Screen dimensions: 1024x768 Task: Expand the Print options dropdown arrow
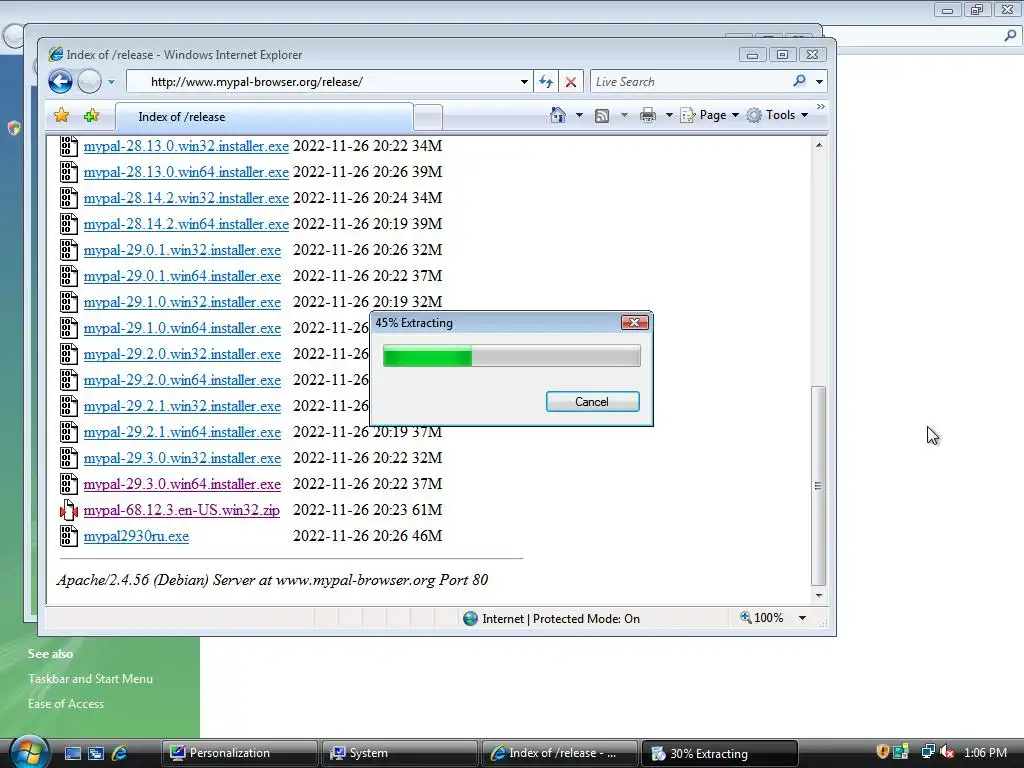click(669, 115)
